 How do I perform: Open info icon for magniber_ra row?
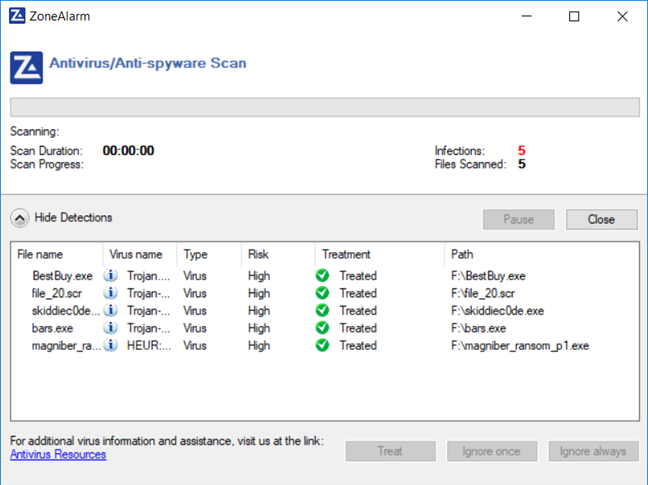(110, 345)
